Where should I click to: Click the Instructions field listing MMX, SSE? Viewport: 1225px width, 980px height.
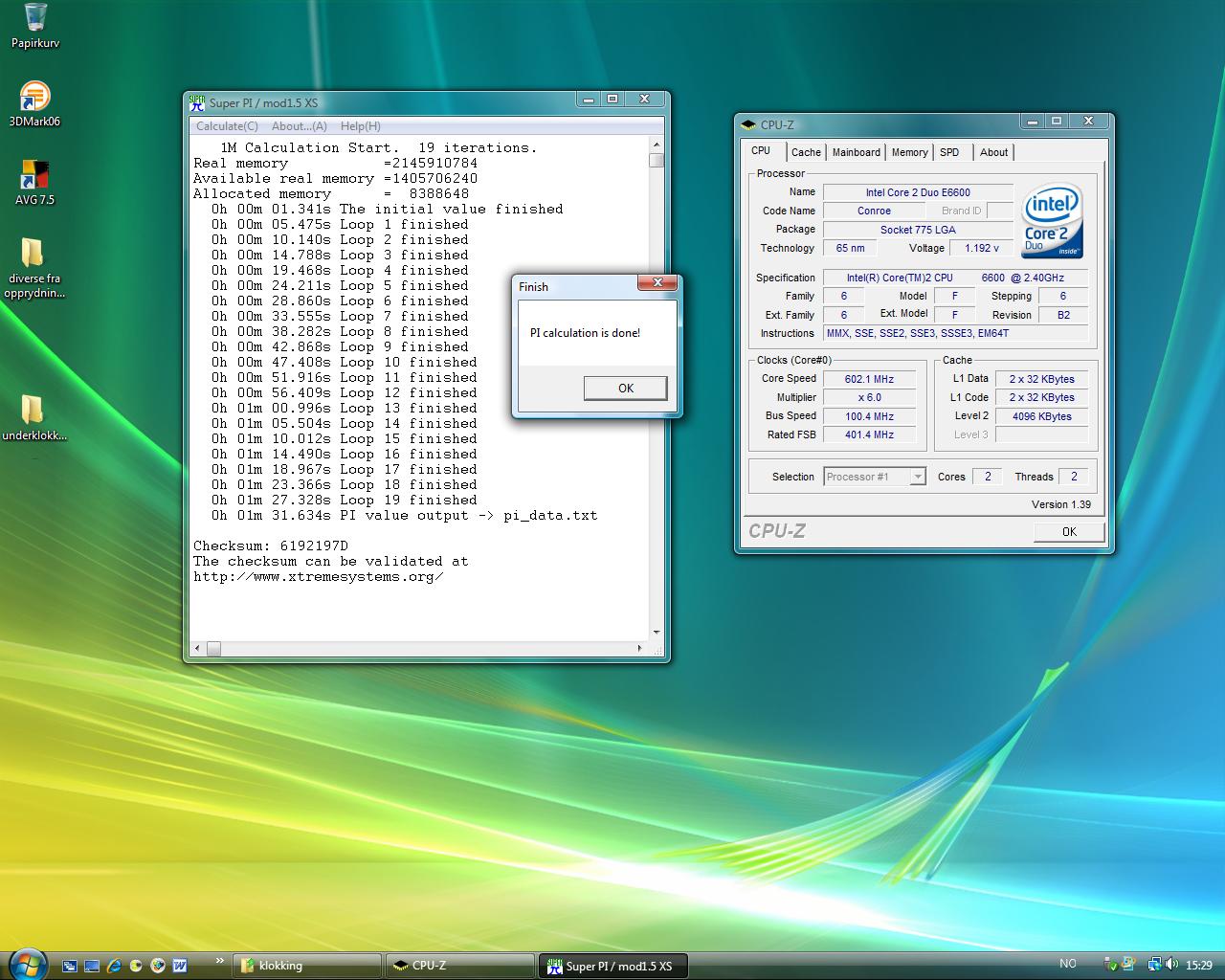point(955,333)
